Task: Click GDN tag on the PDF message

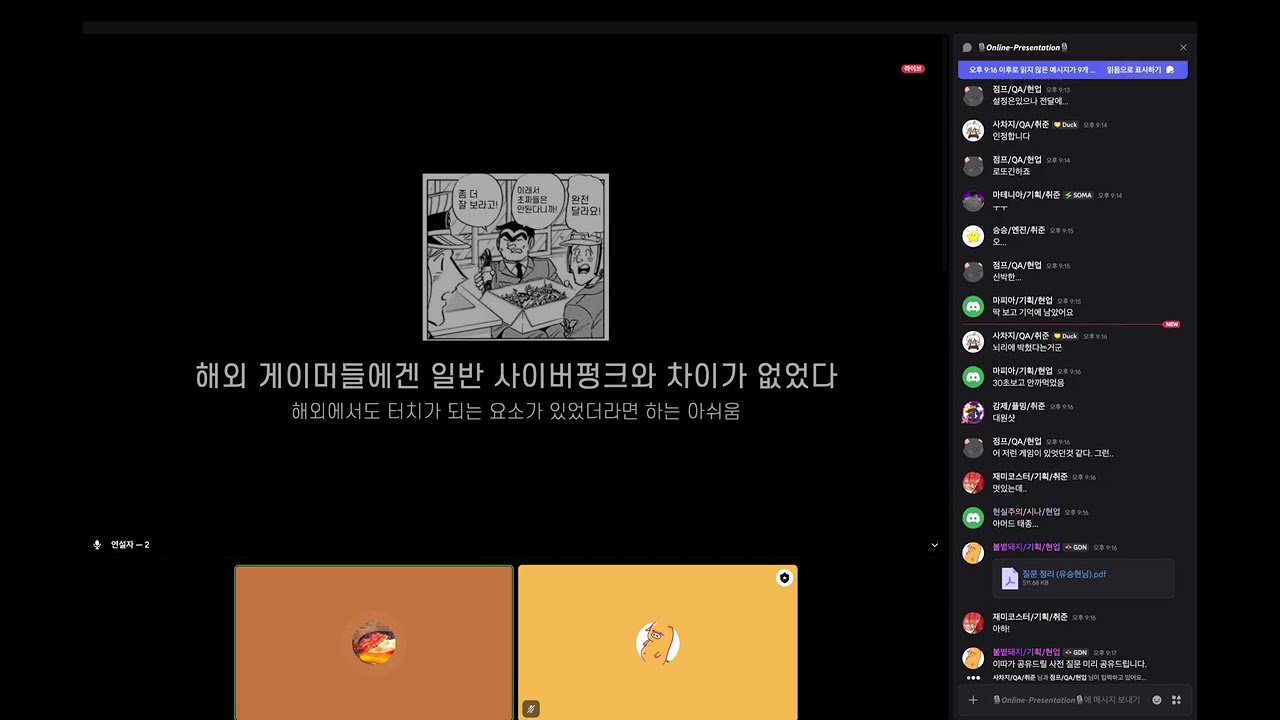Action: click(x=1076, y=547)
